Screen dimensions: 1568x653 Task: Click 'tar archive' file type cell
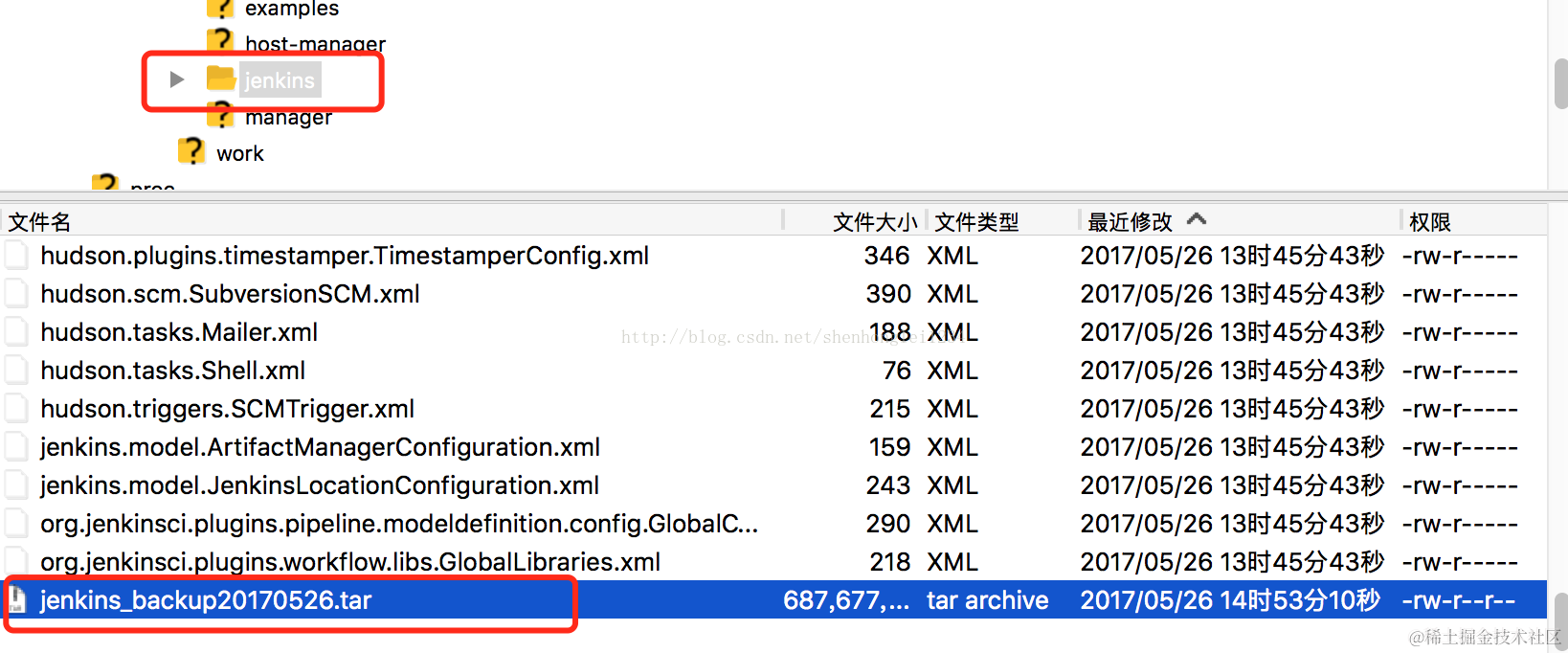(x=988, y=600)
